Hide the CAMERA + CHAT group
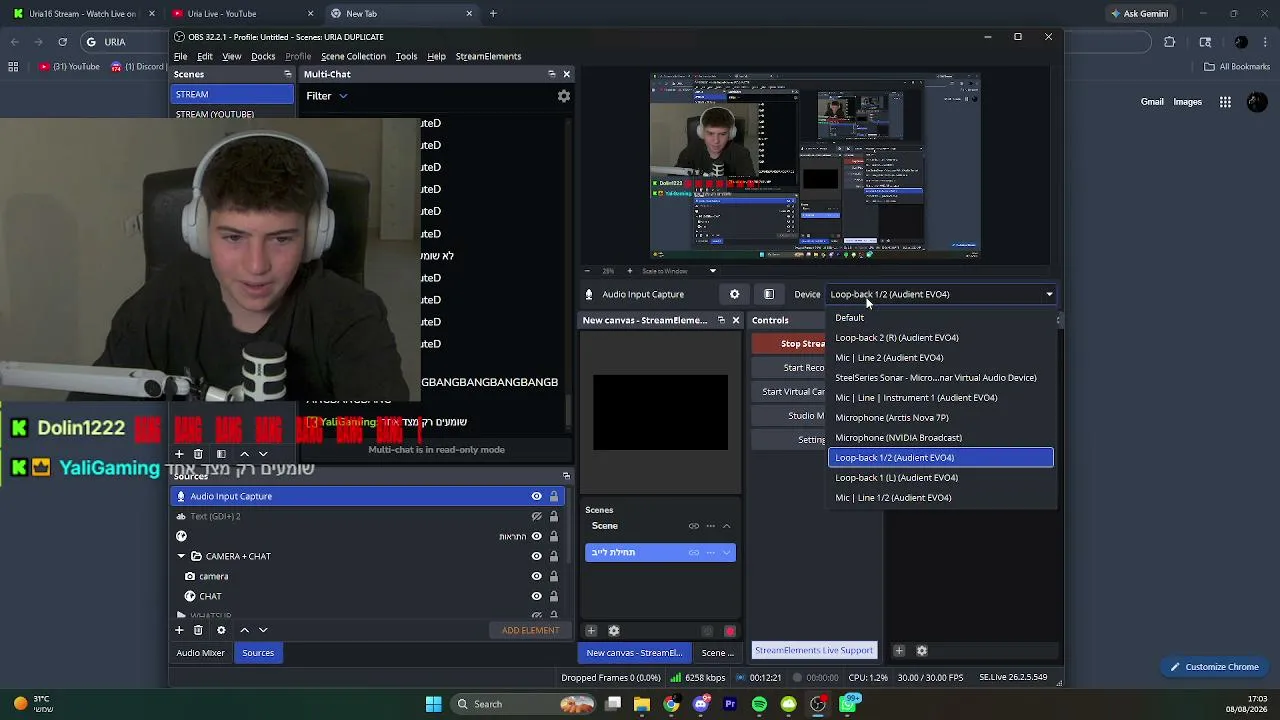 tap(536, 556)
